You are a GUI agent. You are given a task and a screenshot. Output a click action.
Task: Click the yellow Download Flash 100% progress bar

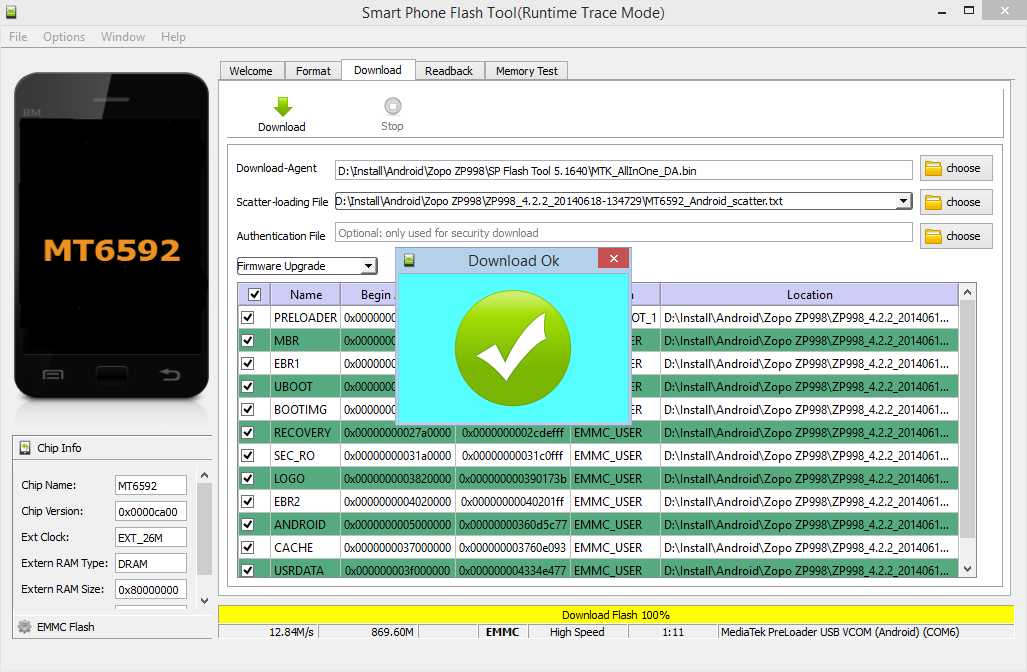click(616, 614)
